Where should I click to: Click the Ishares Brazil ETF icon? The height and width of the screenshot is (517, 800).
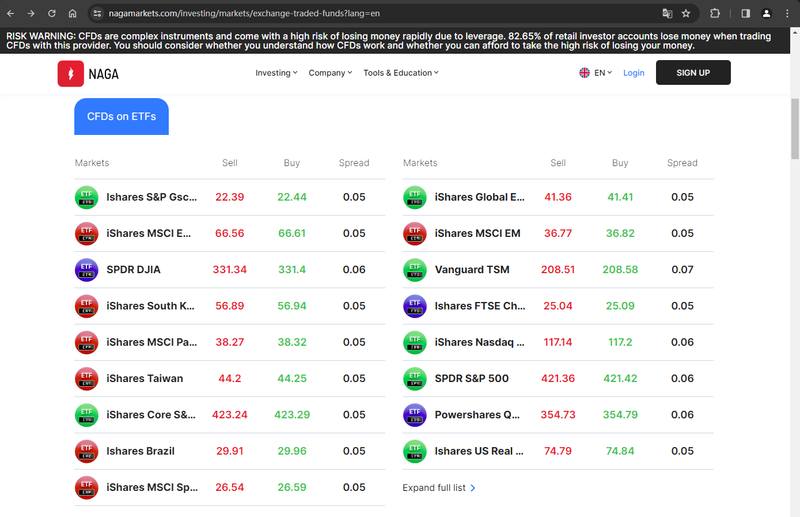[x=87, y=451]
